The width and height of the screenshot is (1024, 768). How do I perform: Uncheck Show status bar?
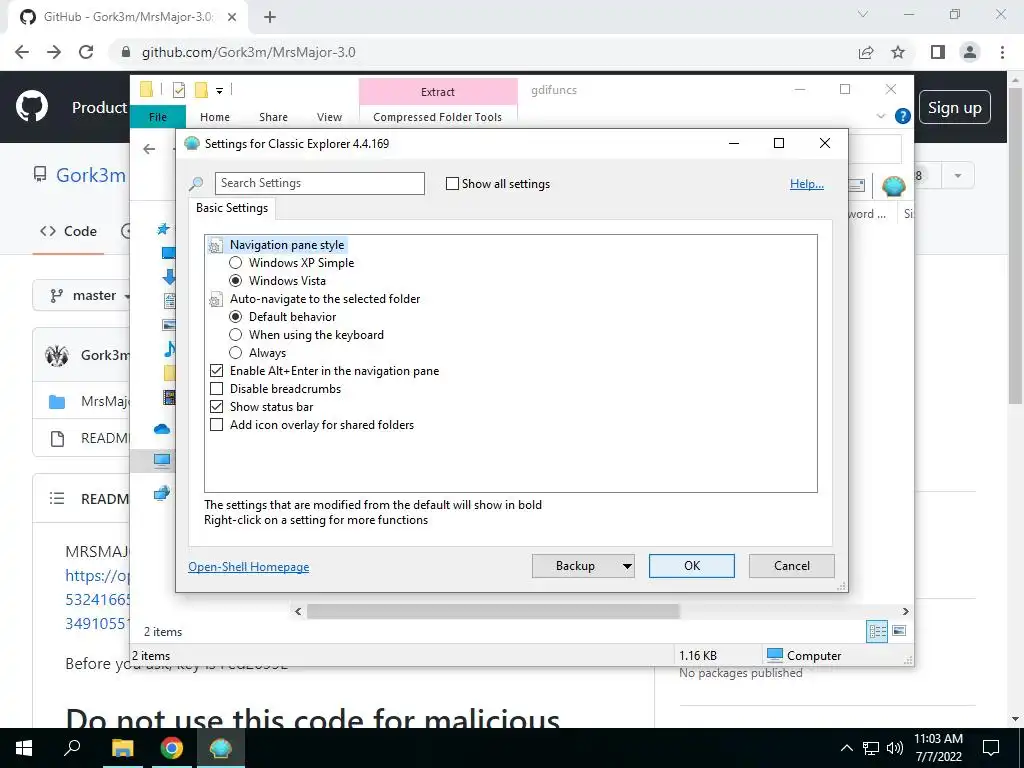tap(217, 407)
